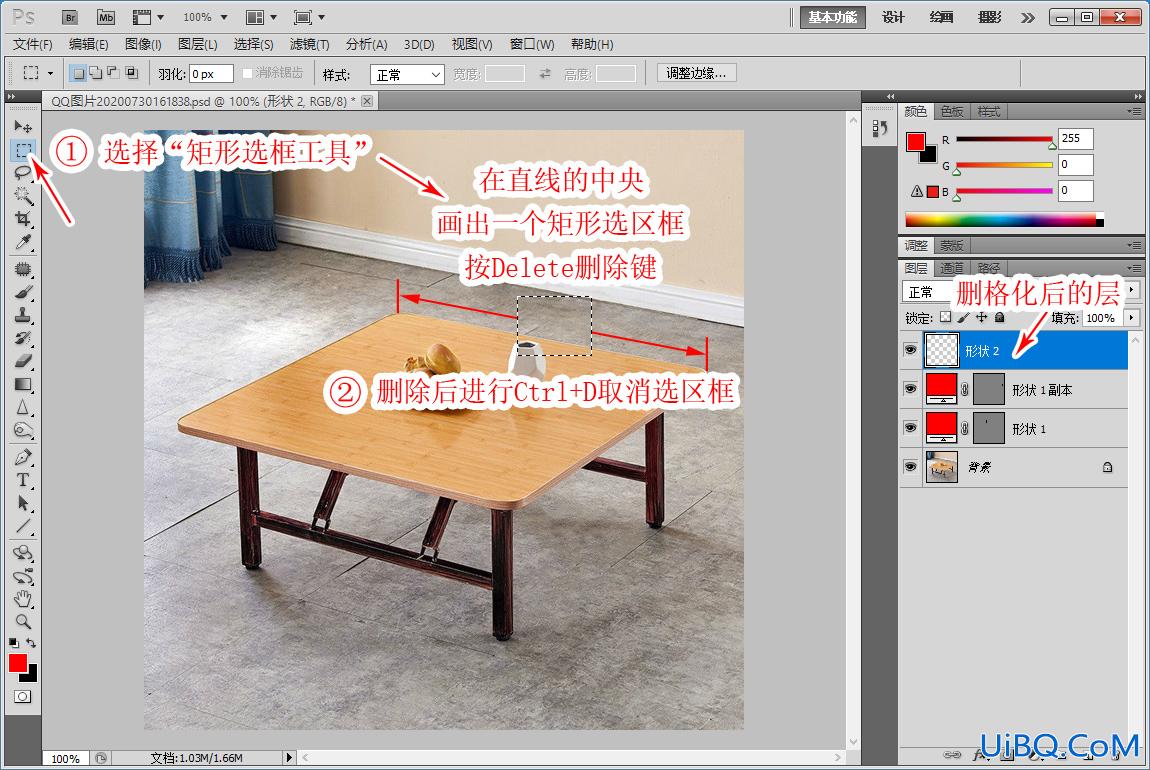Open the 滤镜(T) menu
This screenshot has height=770, width=1150.
[310, 44]
